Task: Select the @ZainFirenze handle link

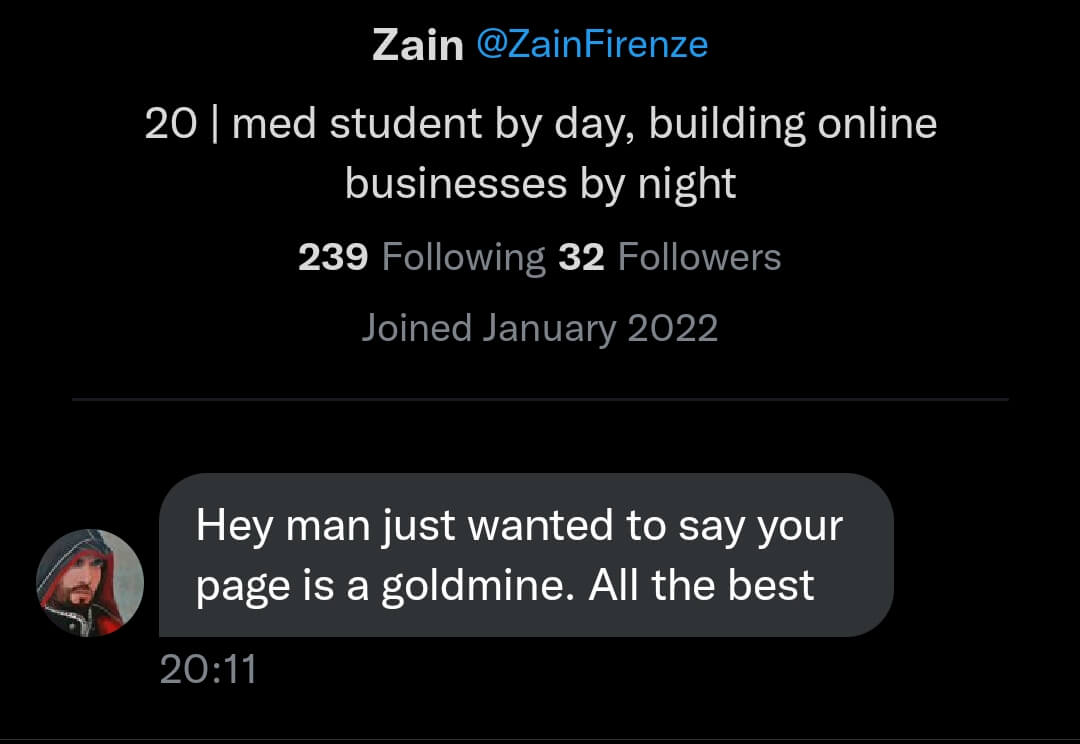Action: coord(591,43)
